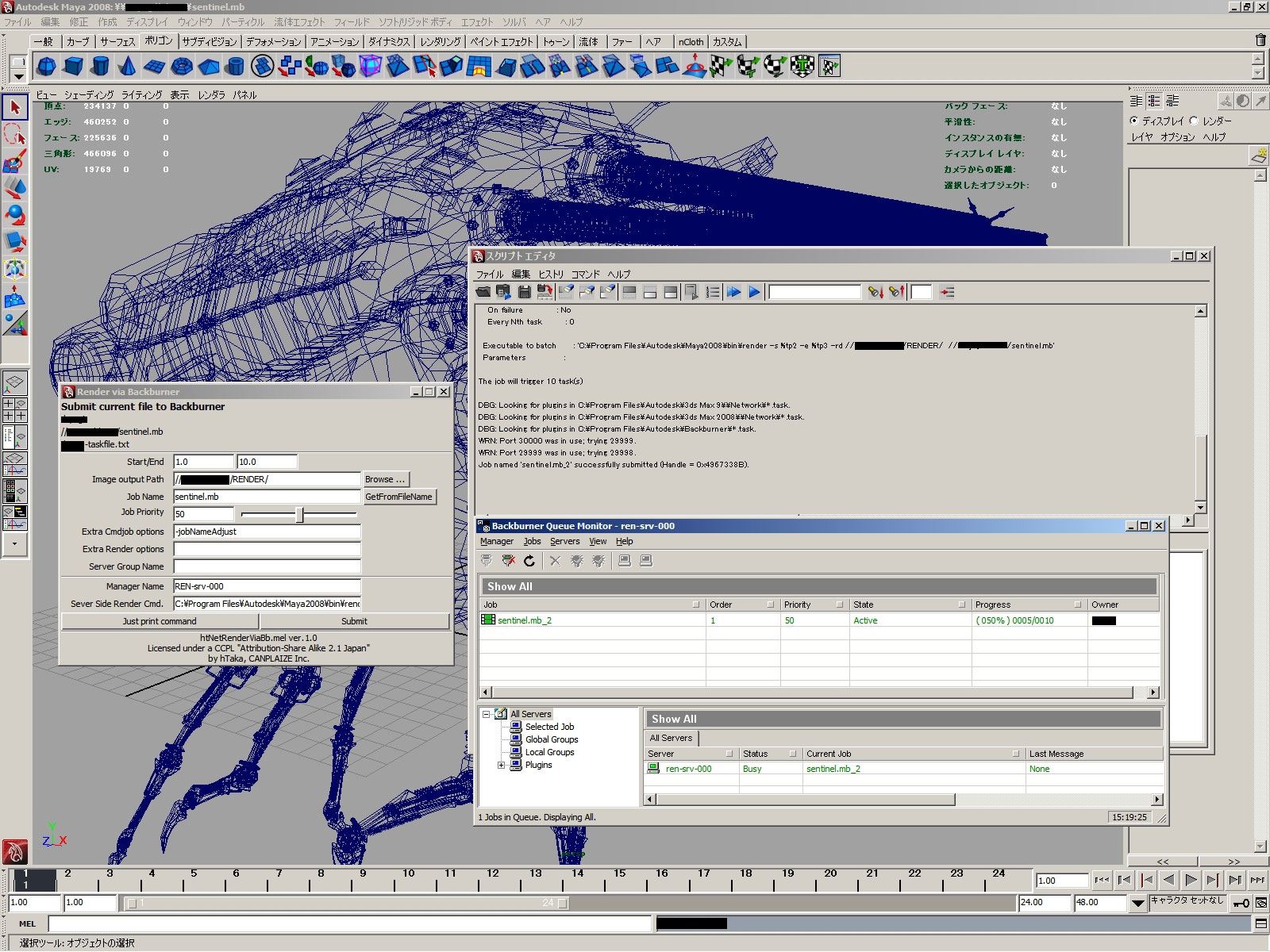Click the Job Name input field

point(267,497)
